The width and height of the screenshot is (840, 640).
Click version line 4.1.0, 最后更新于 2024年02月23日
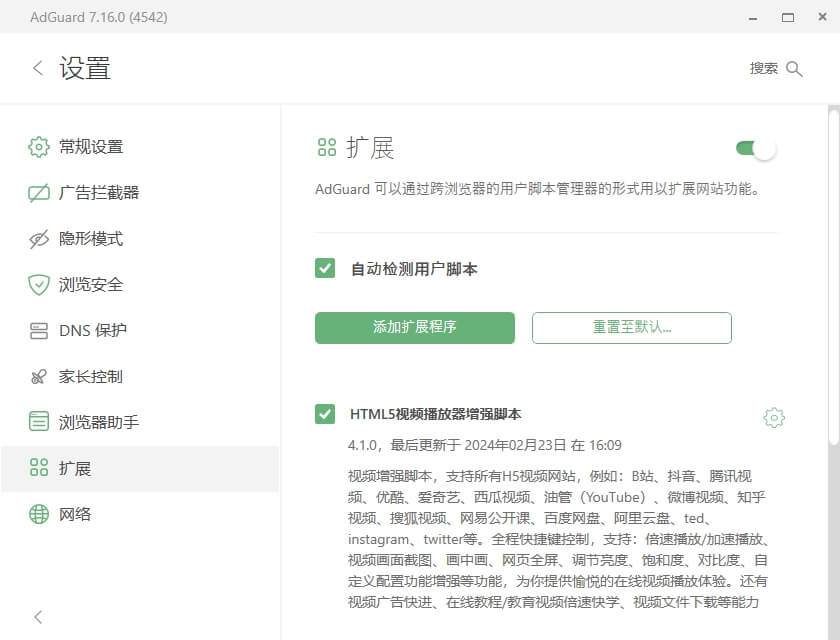click(485, 445)
